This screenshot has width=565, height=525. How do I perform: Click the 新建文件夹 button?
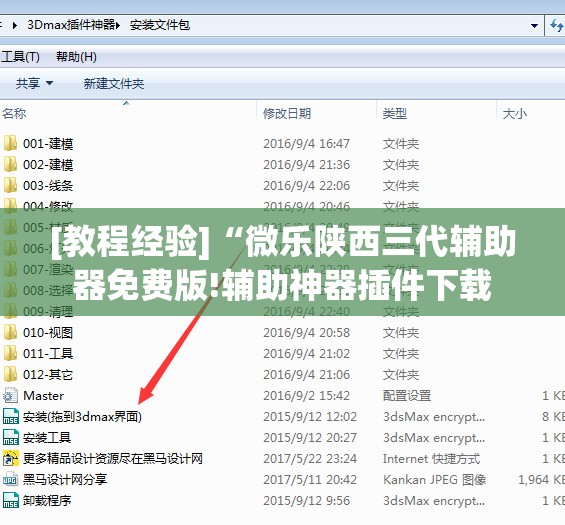pos(114,84)
